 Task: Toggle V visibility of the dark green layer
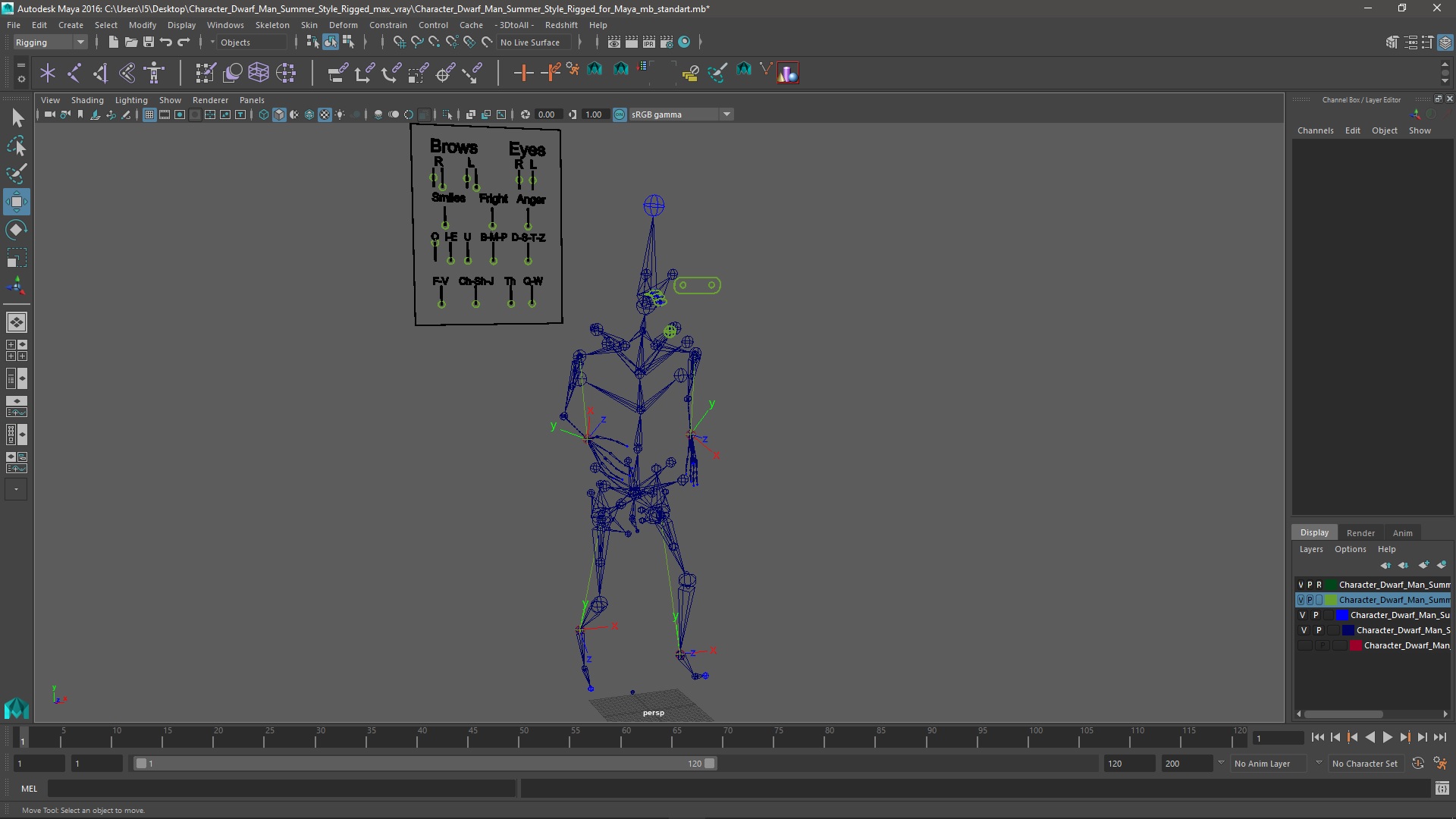tap(1301, 585)
